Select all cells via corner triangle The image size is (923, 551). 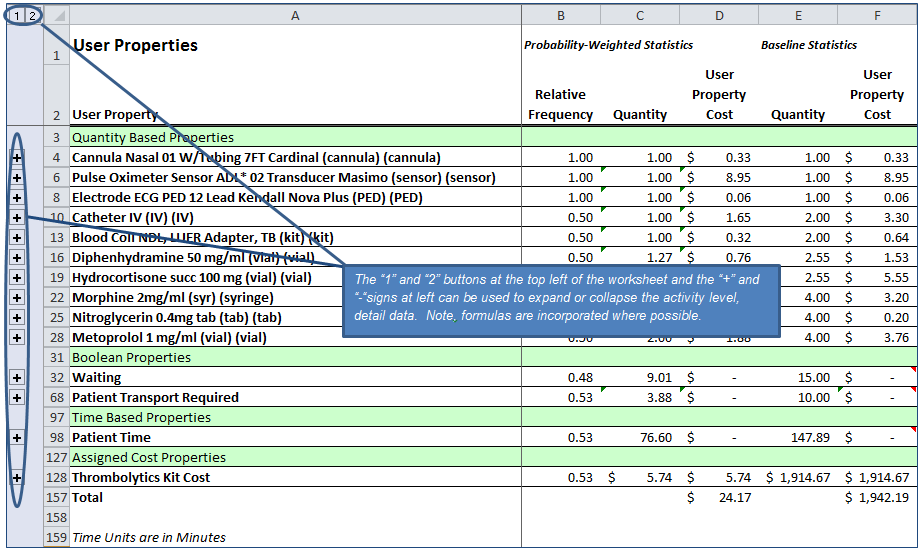57,15
